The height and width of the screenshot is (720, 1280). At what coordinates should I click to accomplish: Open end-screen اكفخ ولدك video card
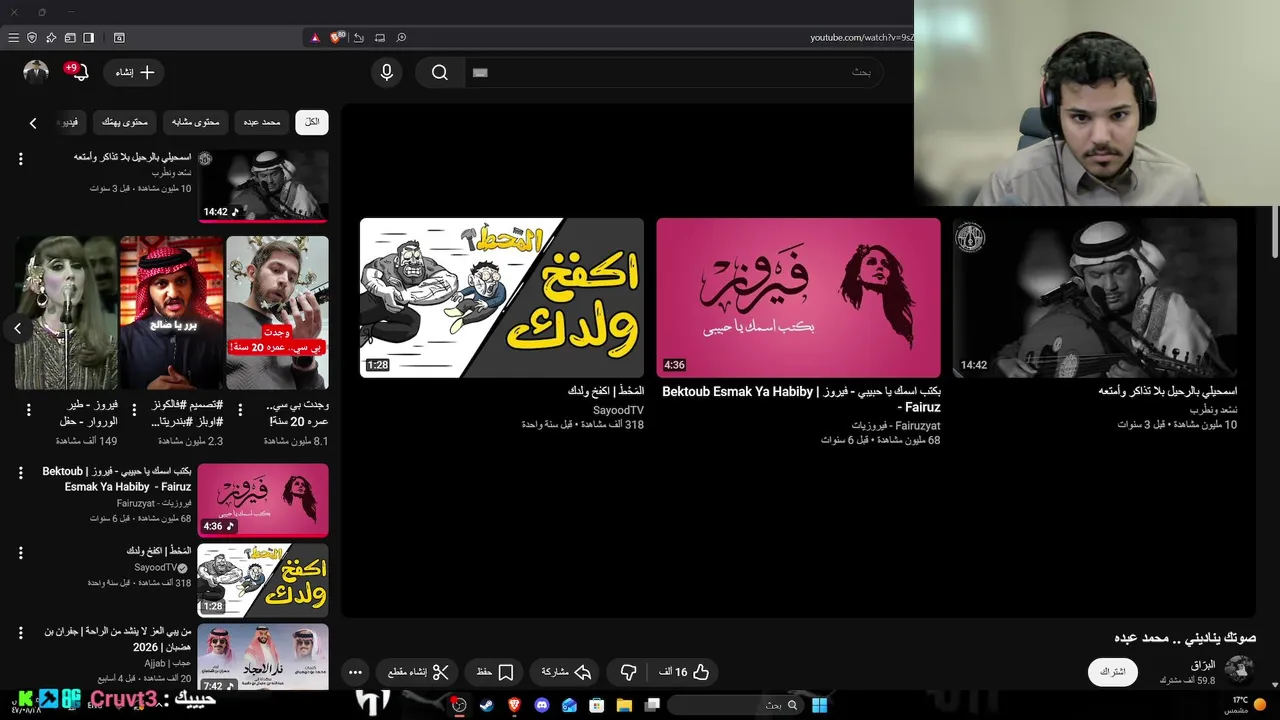(x=502, y=298)
